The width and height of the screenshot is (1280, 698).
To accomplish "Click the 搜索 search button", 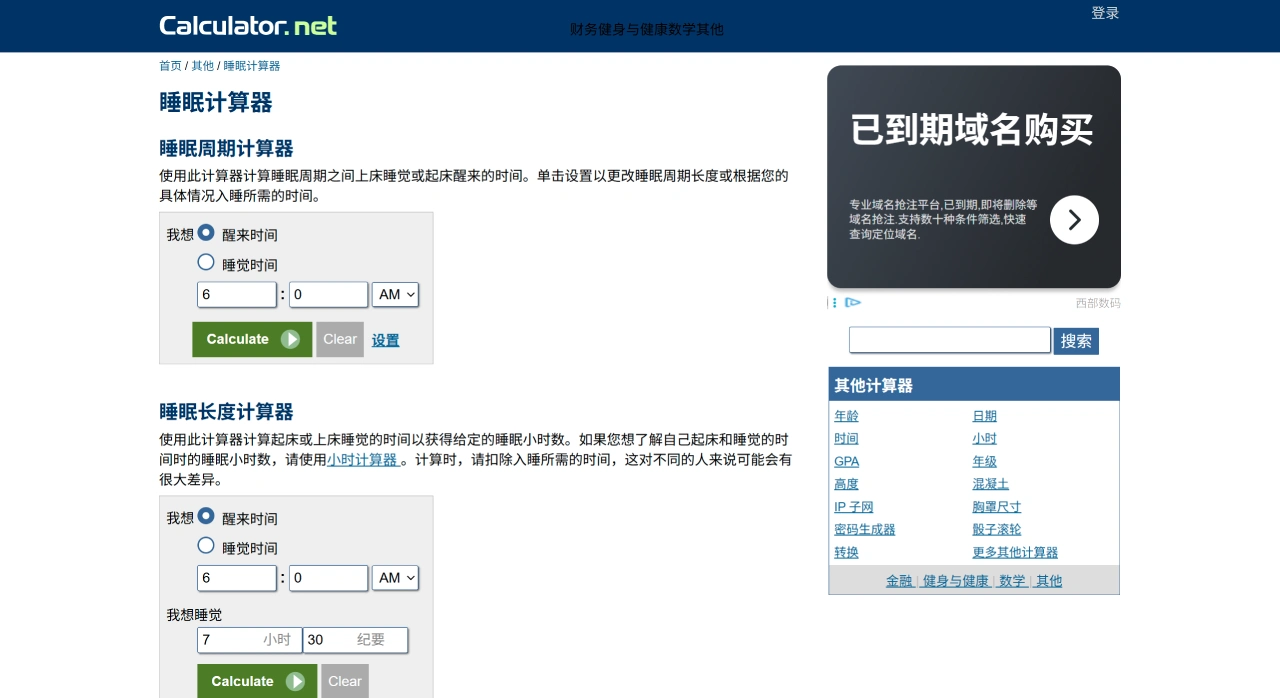I will click(x=1075, y=340).
